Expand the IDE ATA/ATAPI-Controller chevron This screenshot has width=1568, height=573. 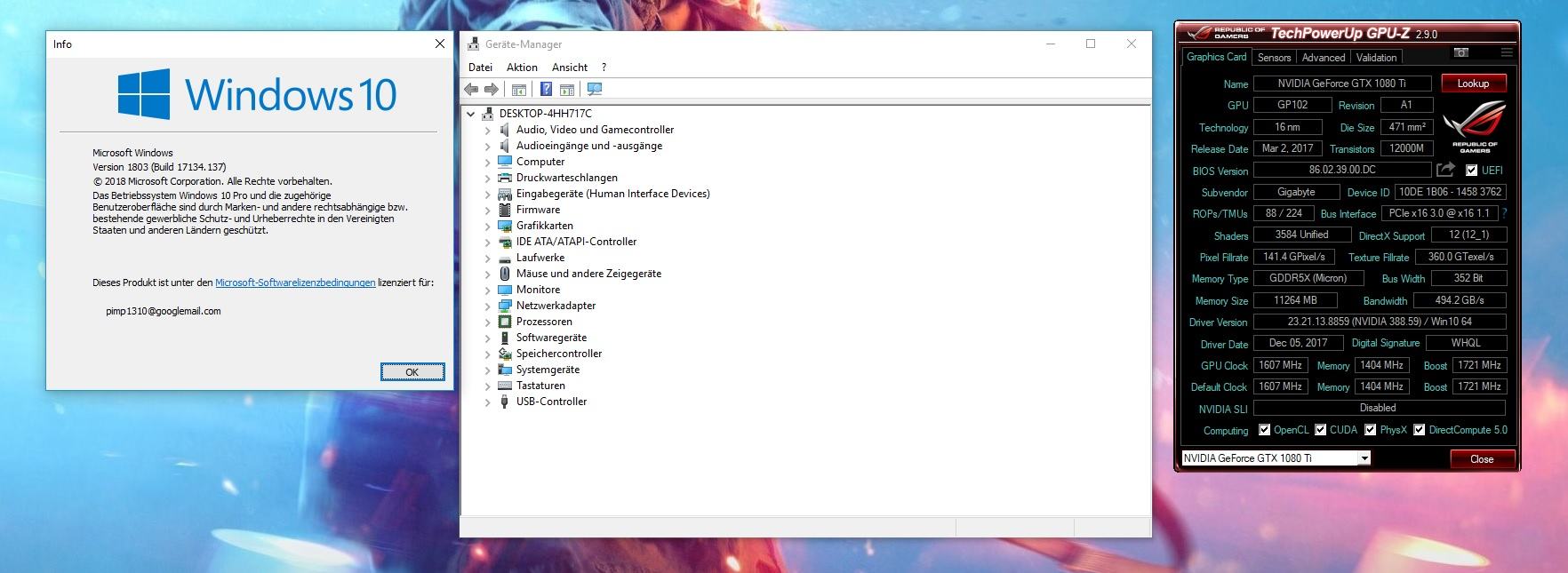point(487,242)
